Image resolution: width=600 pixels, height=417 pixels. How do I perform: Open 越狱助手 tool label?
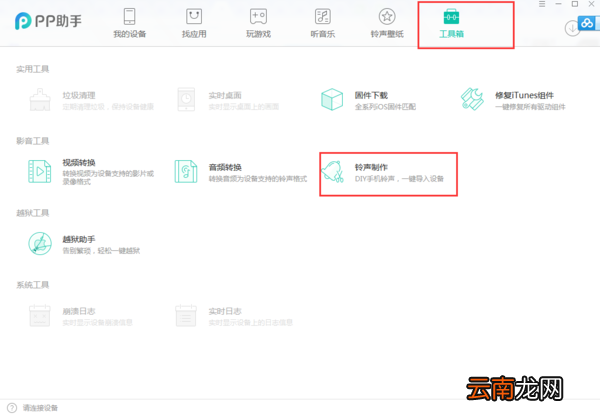pos(79,239)
